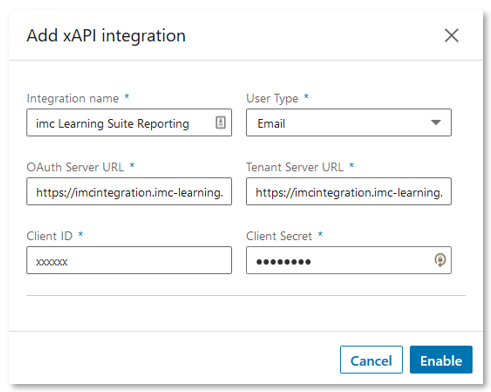
Task: Click the Cancel button
Action: pos(371,360)
